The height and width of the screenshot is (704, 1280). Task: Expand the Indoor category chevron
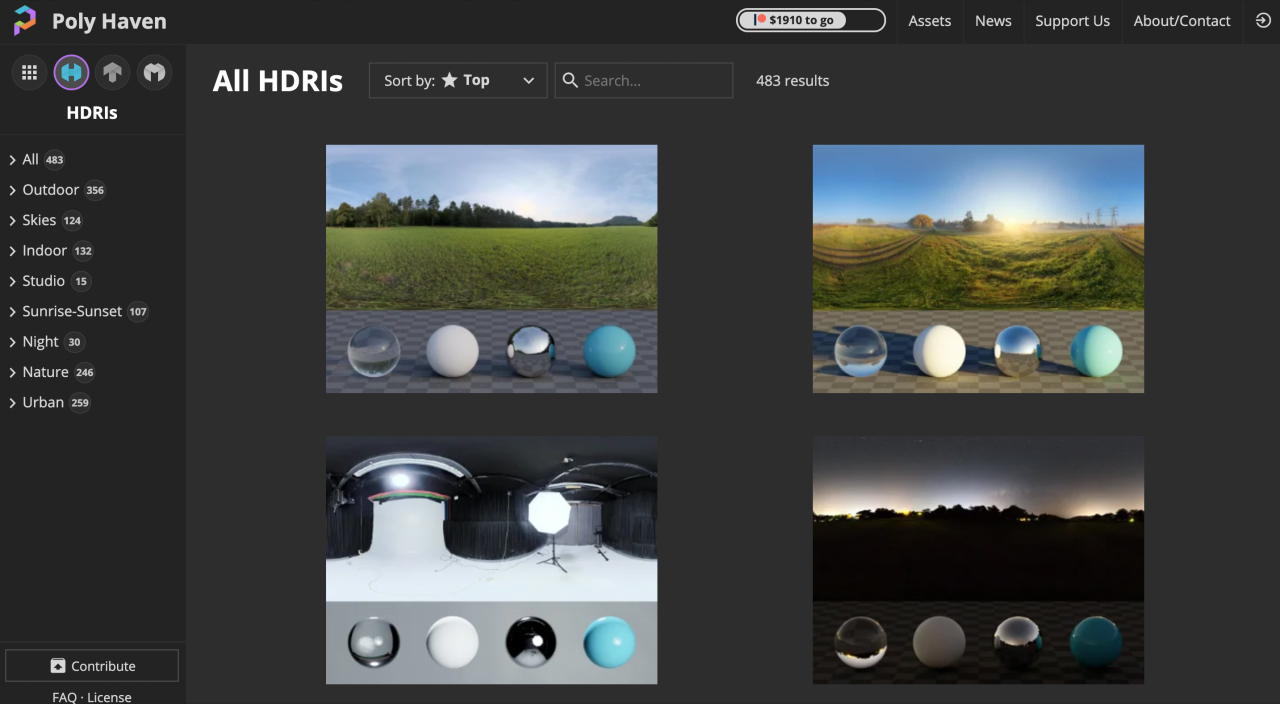12,251
